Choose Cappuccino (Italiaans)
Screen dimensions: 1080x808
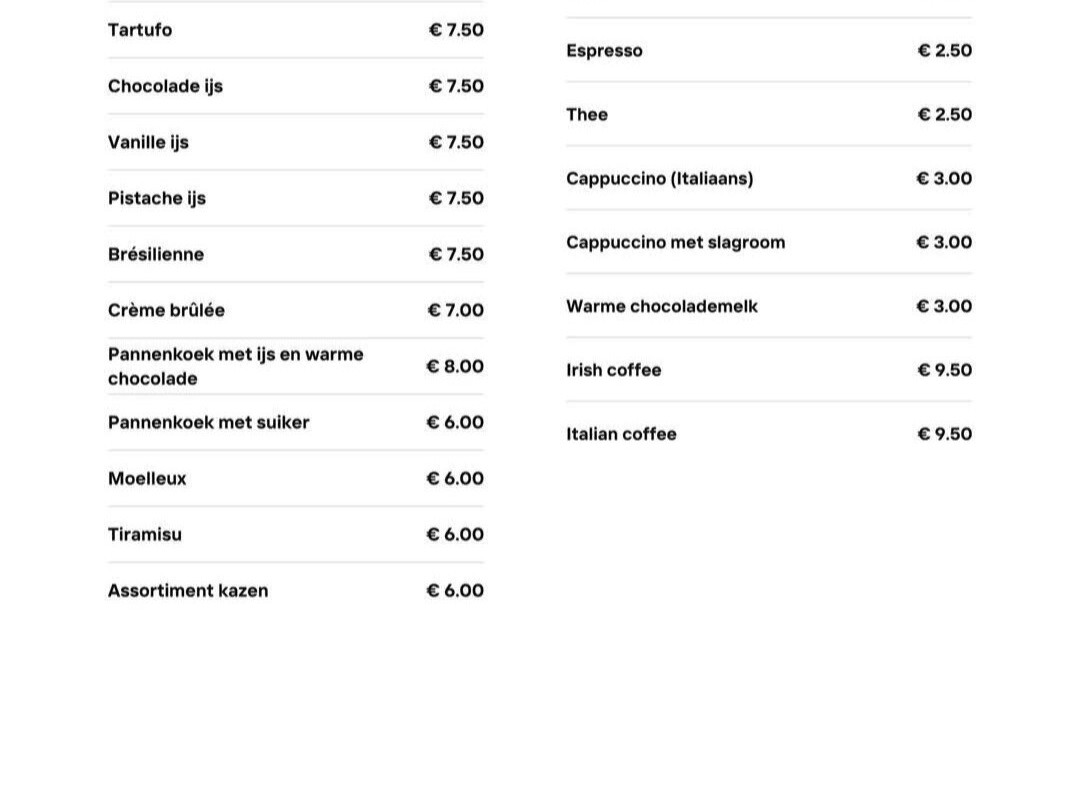(x=659, y=178)
